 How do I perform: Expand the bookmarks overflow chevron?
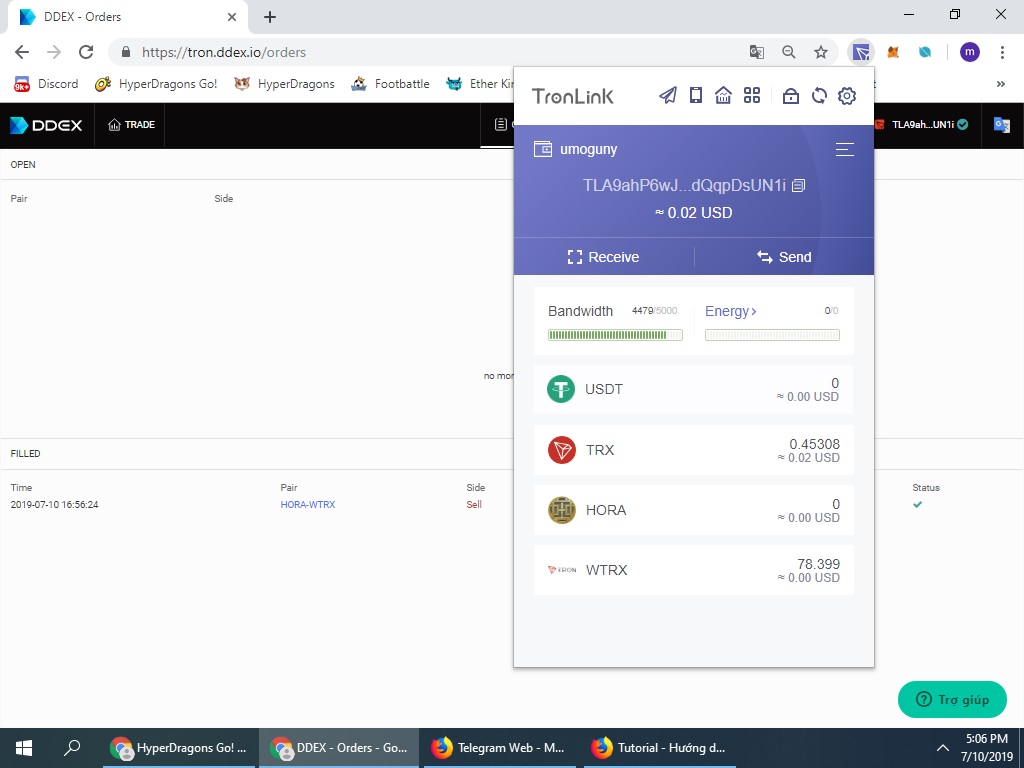1000,84
